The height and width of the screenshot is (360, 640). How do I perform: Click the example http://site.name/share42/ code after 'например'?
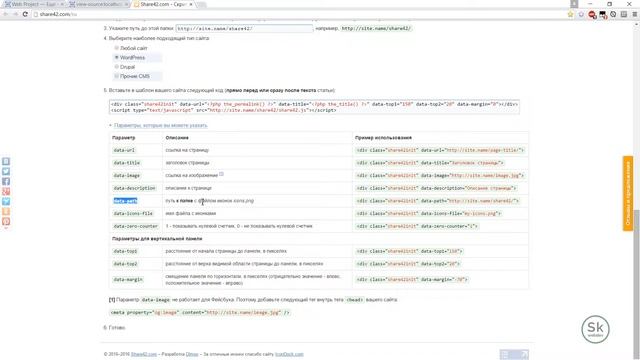376,29
